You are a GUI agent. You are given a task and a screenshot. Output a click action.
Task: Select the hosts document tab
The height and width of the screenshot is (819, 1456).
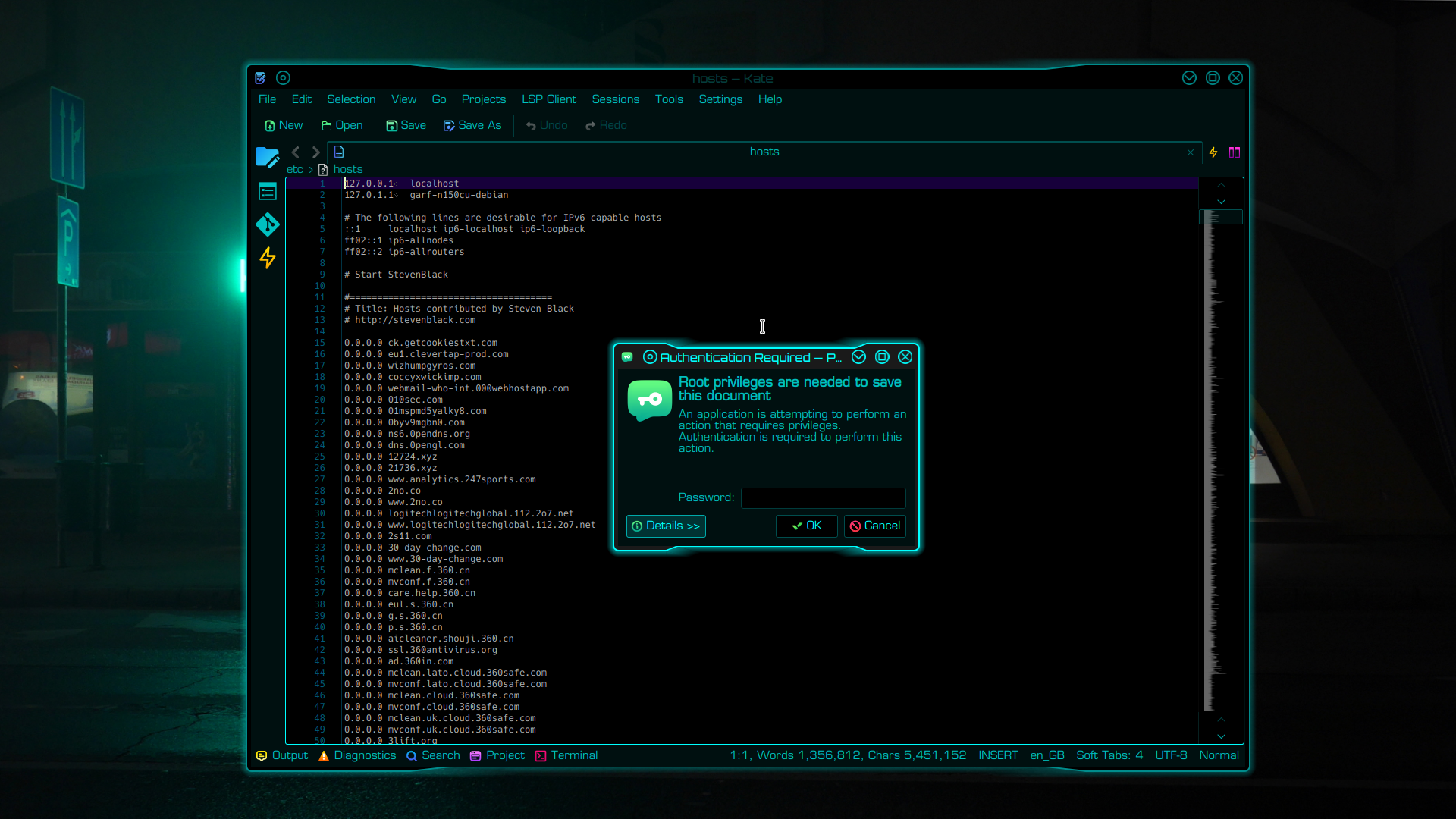point(764,152)
